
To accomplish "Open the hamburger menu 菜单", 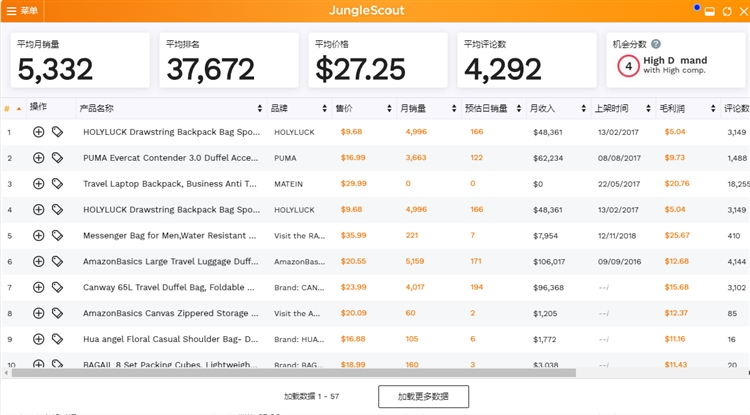I will (22, 11).
